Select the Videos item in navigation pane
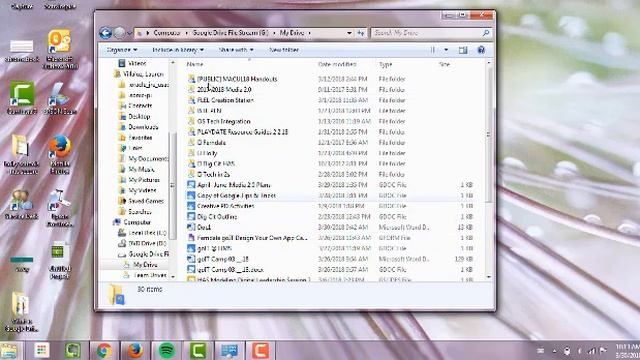Screen dimensions: 640x360 click(x=137, y=63)
